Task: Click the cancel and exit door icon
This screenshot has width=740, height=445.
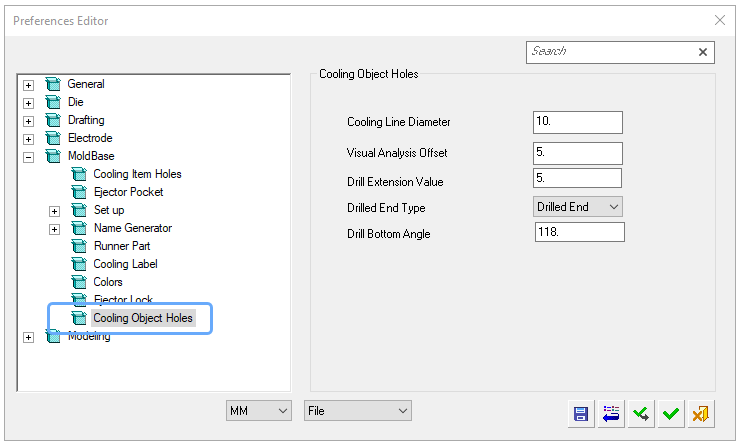Action: (701, 414)
